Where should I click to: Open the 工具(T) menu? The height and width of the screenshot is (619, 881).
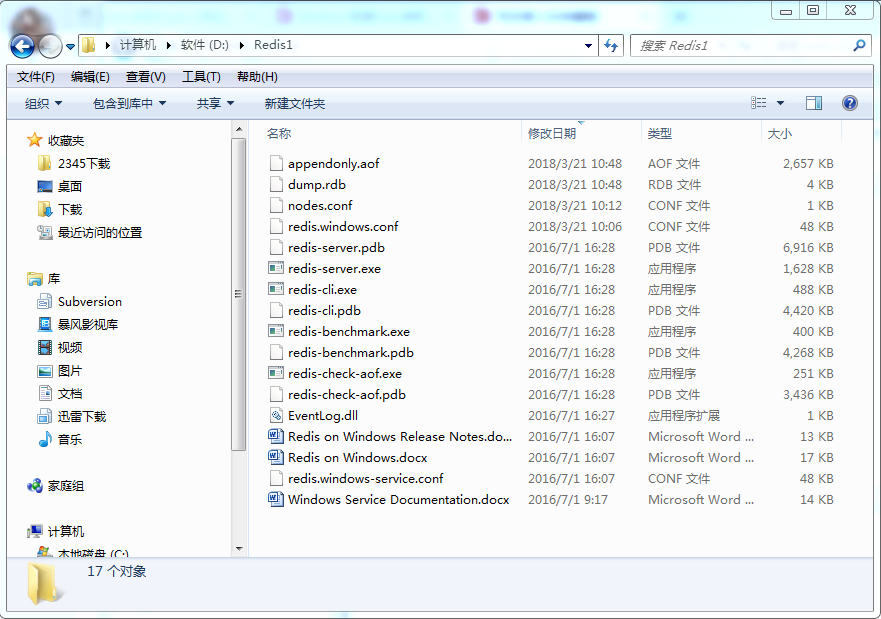coord(201,77)
